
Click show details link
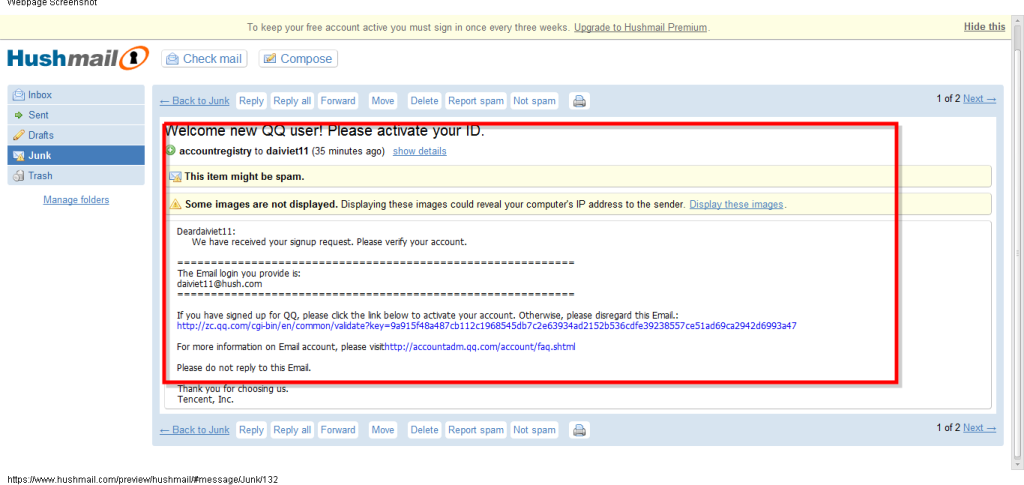419,151
